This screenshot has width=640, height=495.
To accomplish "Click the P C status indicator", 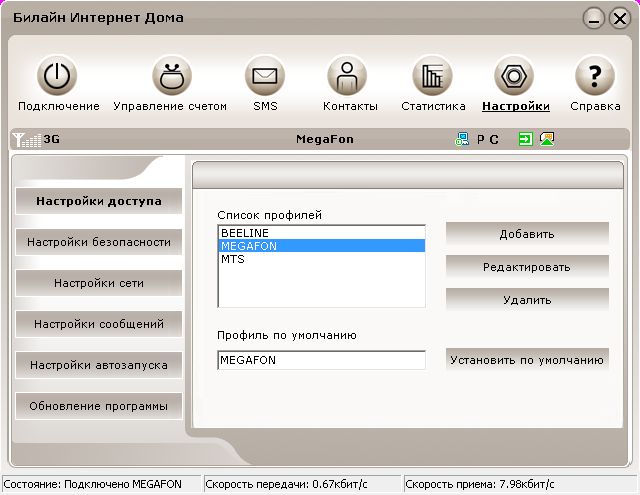I will tap(488, 140).
